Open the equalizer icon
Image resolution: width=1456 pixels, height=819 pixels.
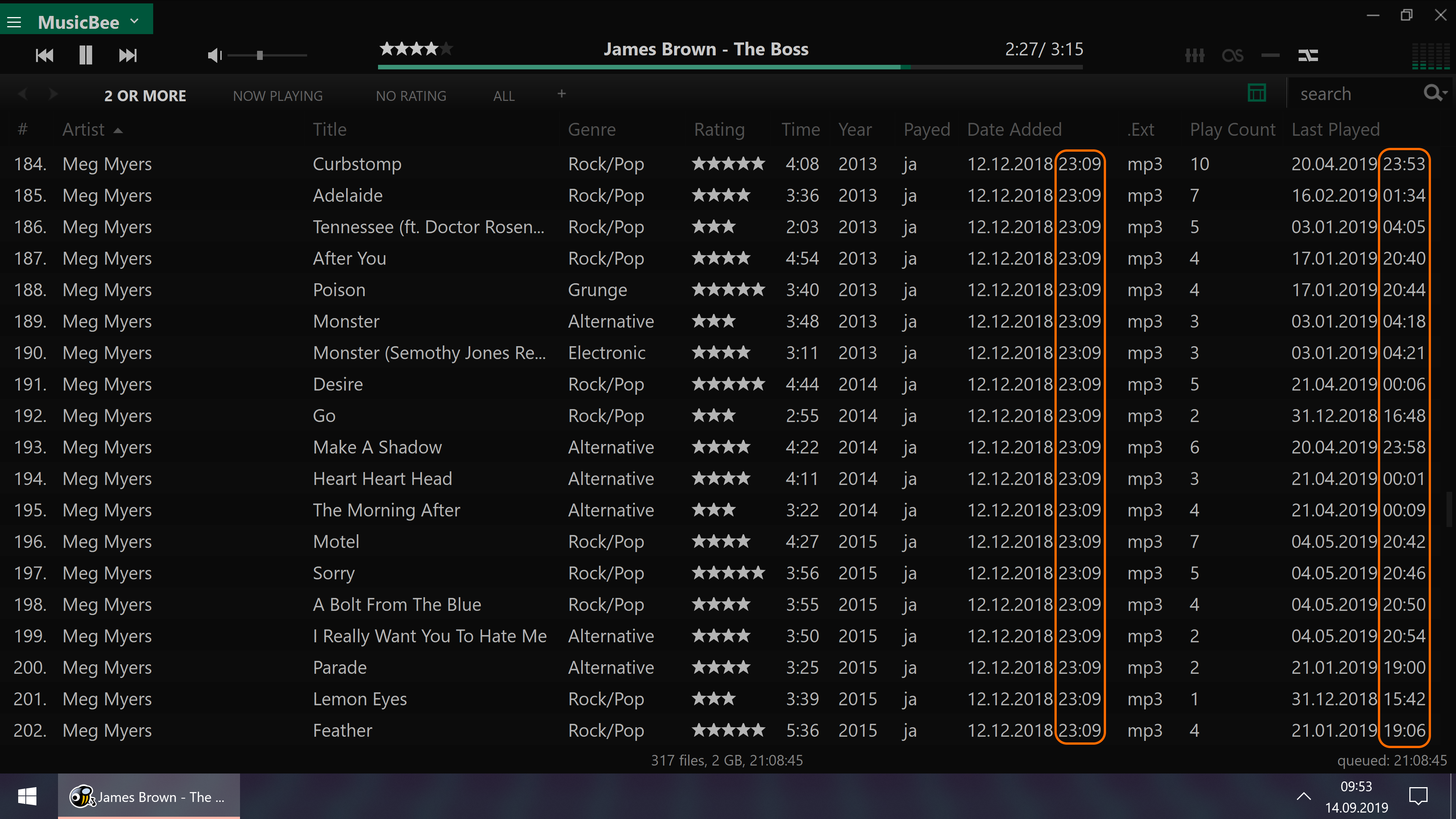point(1194,55)
